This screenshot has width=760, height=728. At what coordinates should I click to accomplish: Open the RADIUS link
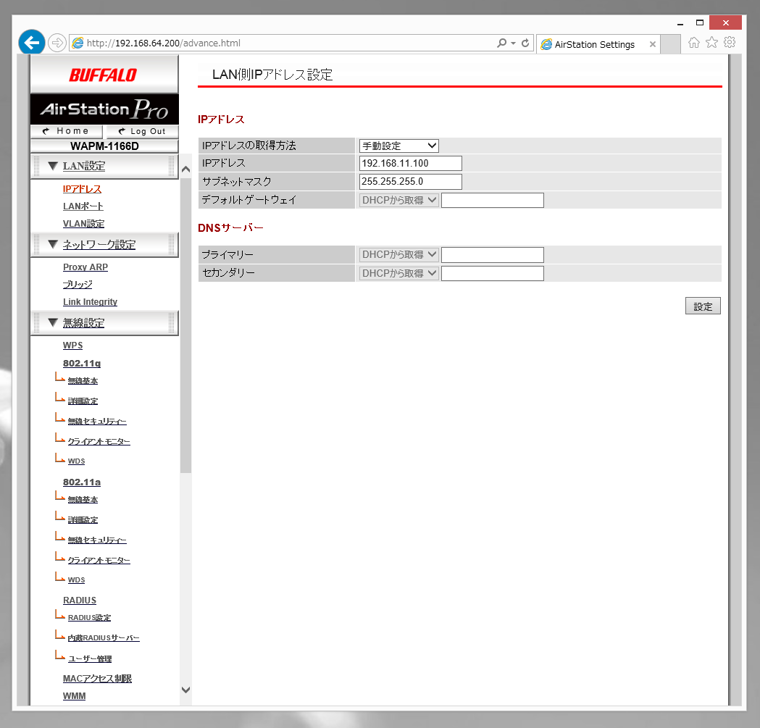coord(79,601)
